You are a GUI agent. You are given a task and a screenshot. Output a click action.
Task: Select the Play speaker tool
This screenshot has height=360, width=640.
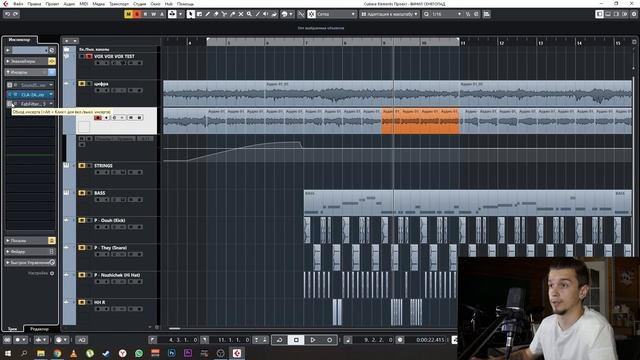point(266,14)
